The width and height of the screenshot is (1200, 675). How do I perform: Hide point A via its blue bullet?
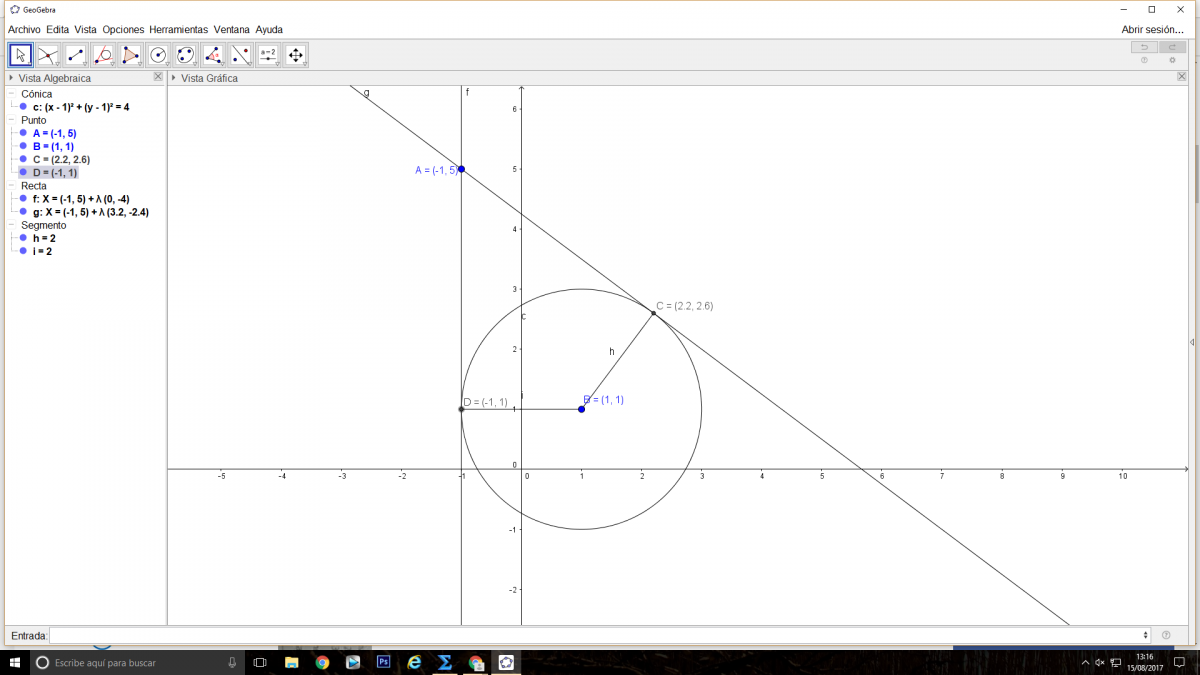23,133
